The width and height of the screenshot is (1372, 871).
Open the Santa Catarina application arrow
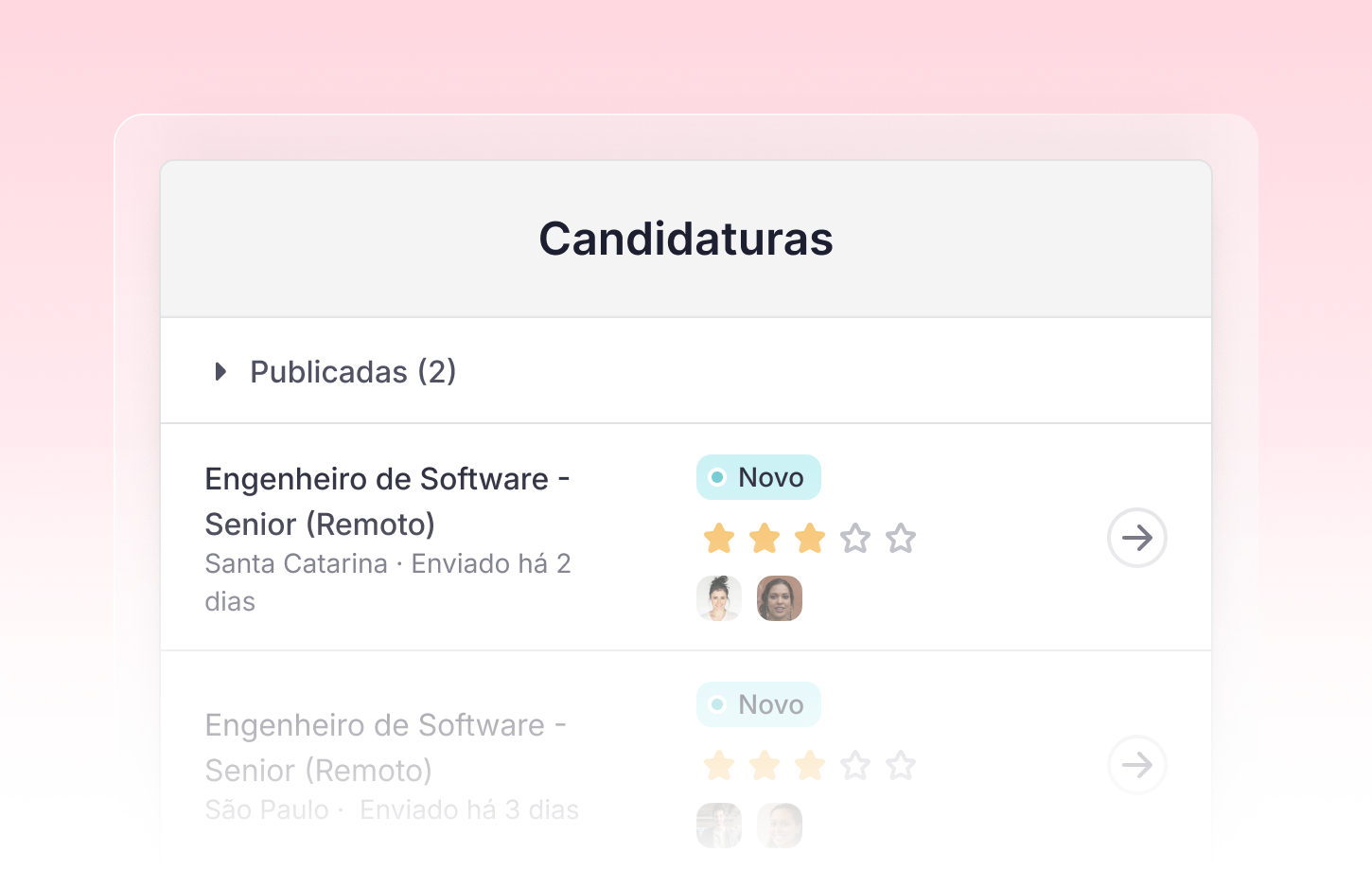point(1136,538)
